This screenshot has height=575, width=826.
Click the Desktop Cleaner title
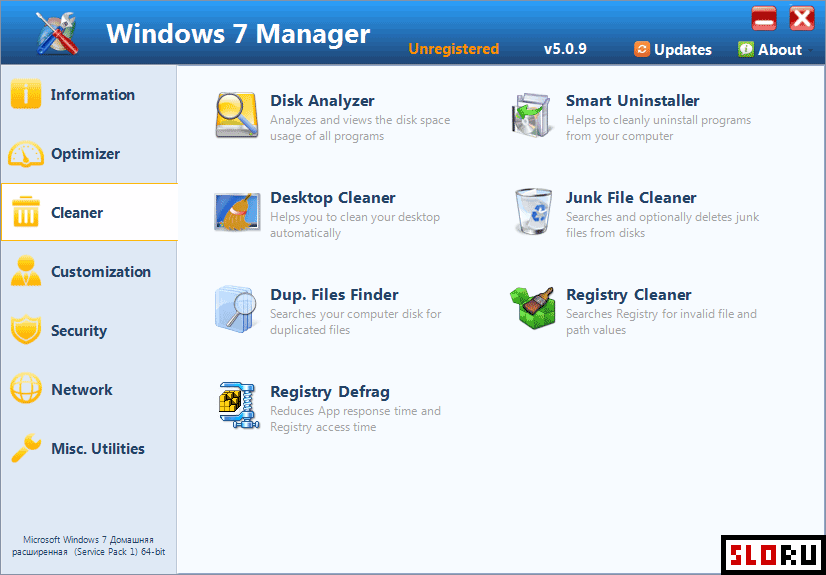click(x=332, y=198)
